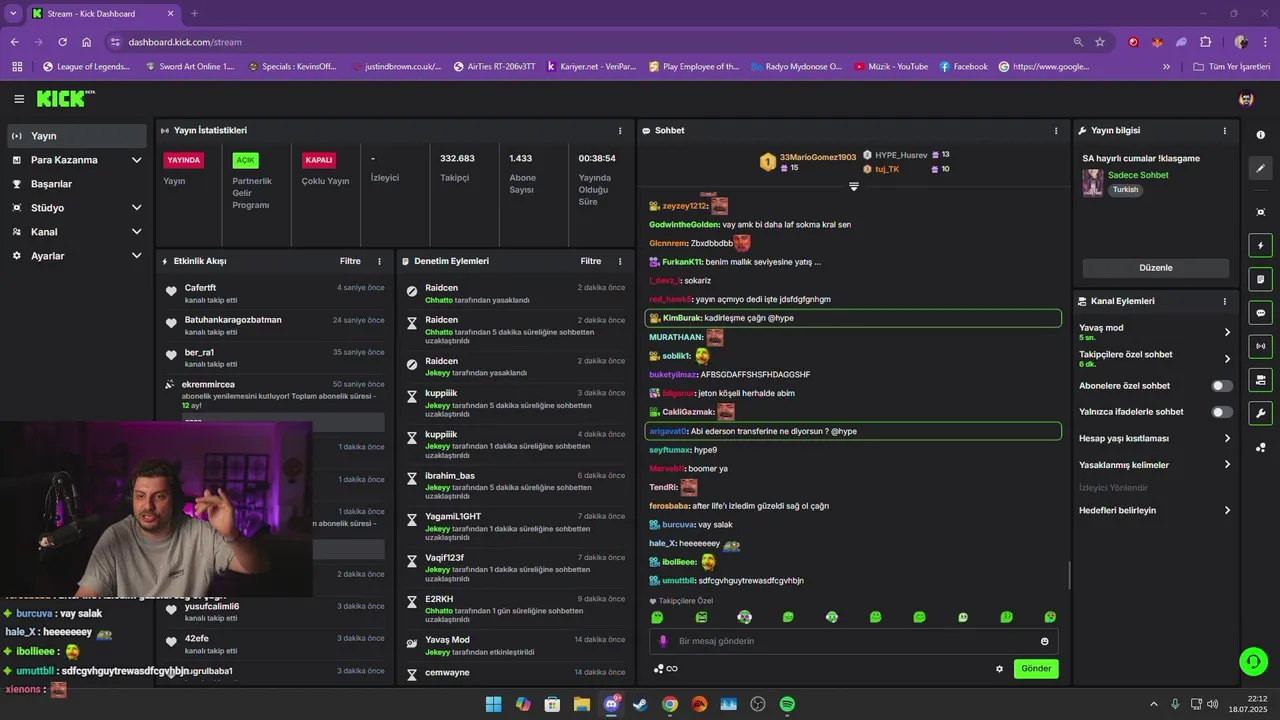The width and height of the screenshot is (1280, 720).
Task: Click the Düzenle button
Action: coord(1156,268)
